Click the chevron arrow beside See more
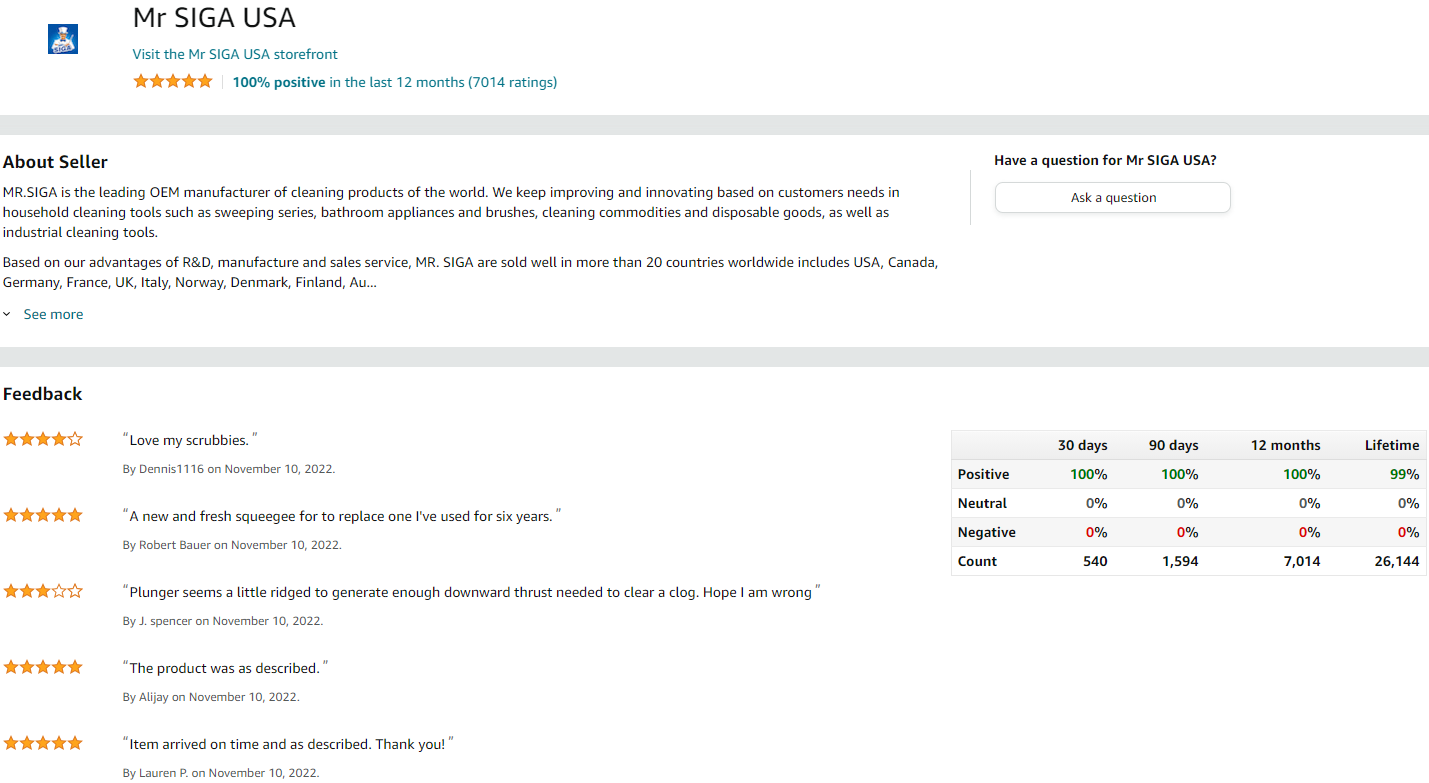Image resolution: width=1429 pixels, height=783 pixels. (7, 314)
